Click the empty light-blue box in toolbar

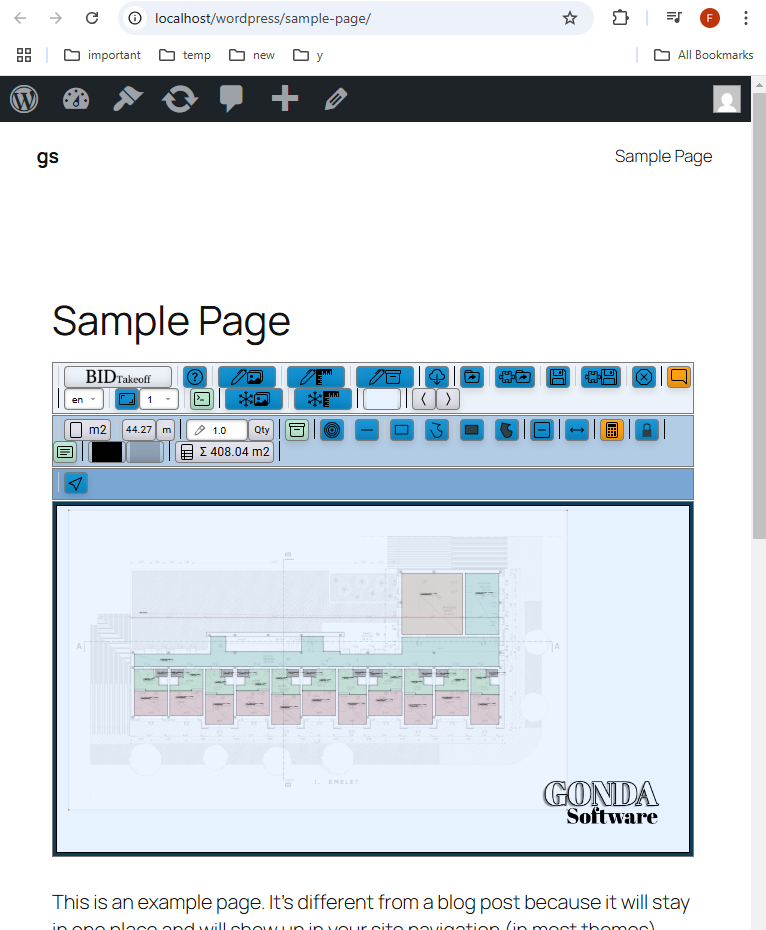tap(382, 399)
